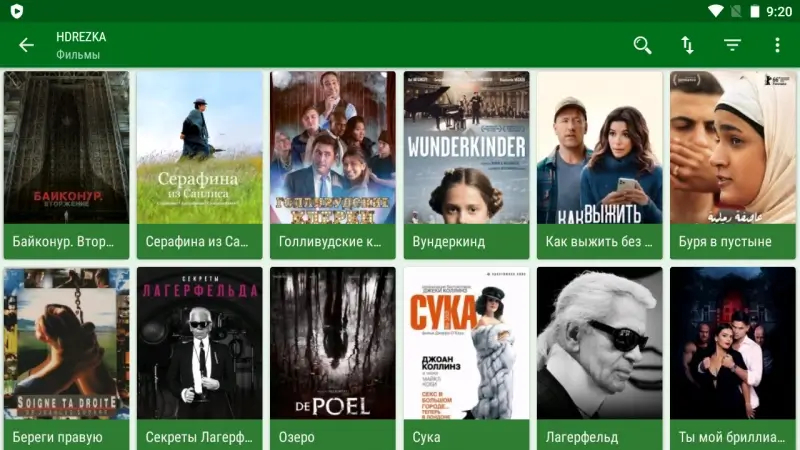Select the Серафина из Са... title label

[196, 241]
